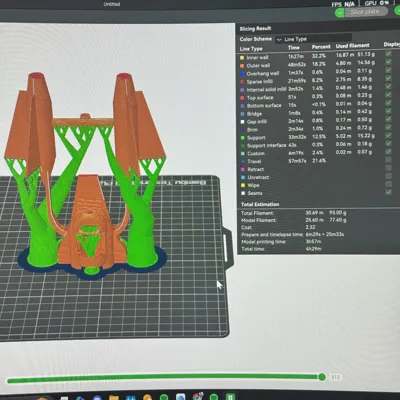
Task: Click the Support interface line type label
Action: (267, 145)
